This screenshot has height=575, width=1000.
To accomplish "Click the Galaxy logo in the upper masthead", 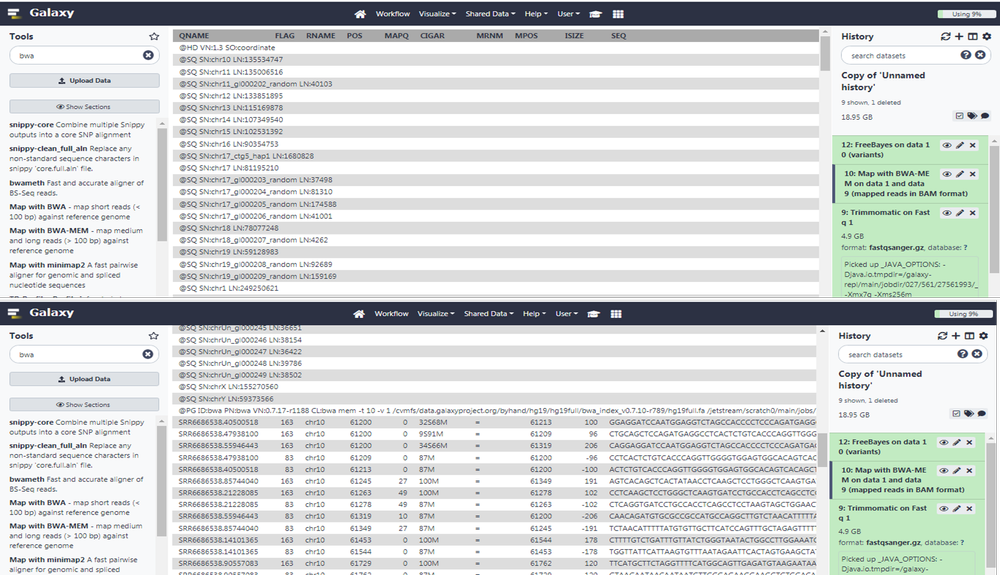I will click(x=41, y=13).
